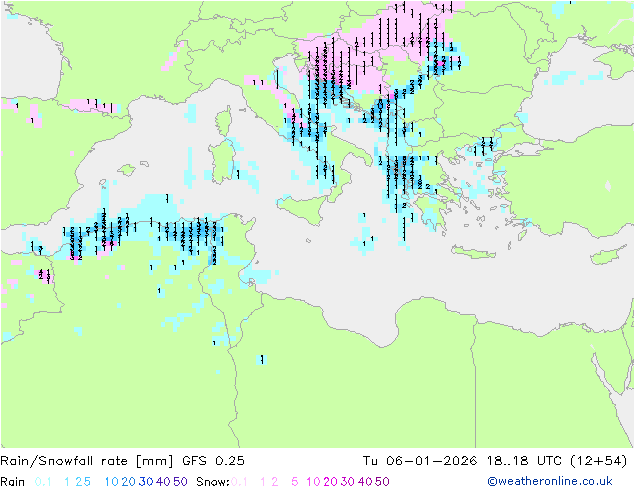Viewport: 634px width, 490px height.
Task: Click the 'Snow:' legend label
Action: point(213,482)
